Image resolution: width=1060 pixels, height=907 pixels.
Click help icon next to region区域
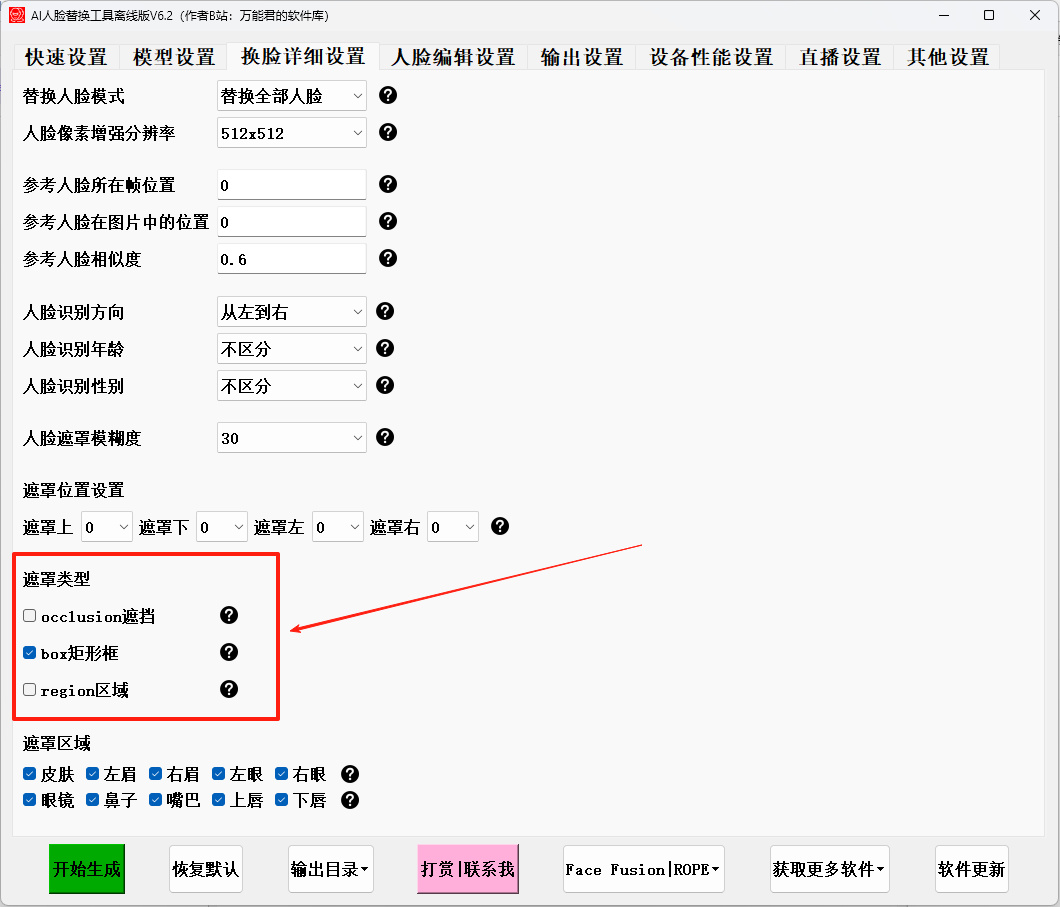tap(229, 689)
